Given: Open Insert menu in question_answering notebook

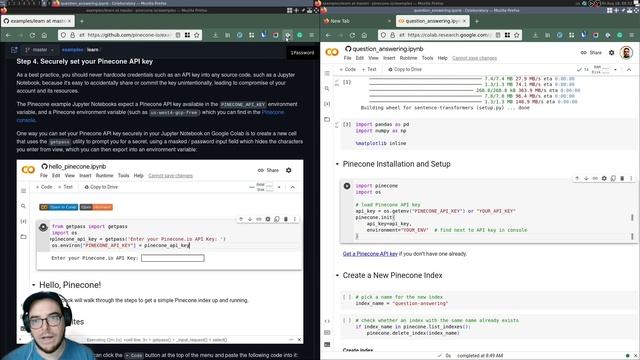Looking at the screenshot, I should (x=389, y=58).
